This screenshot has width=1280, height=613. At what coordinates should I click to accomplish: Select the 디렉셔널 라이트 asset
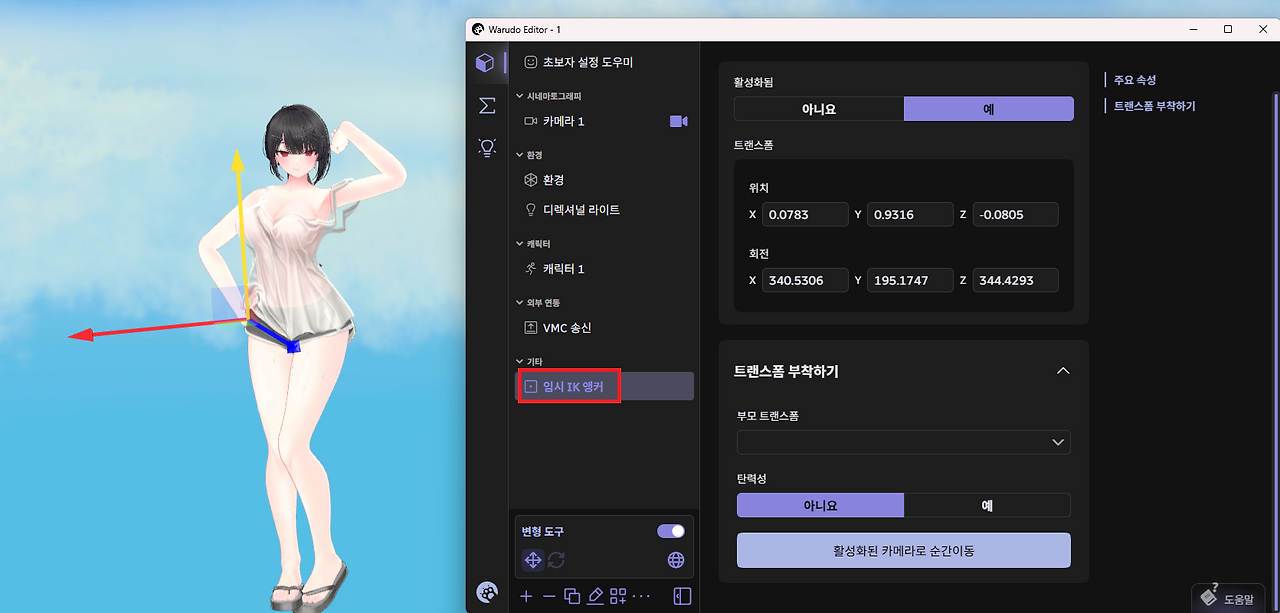click(x=604, y=210)
